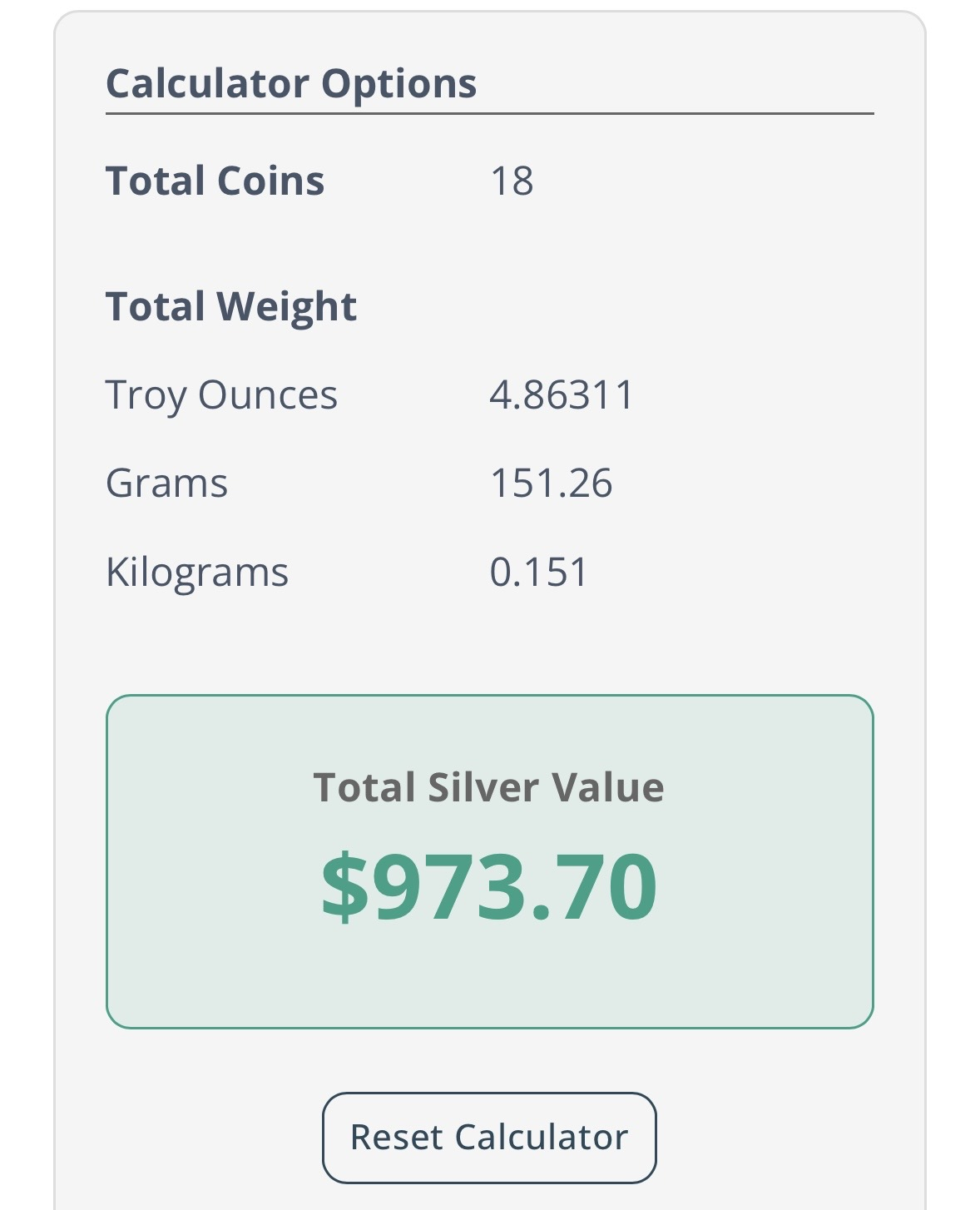This screenshot has height=1210, width=980.
Task: Click the Kilograms label
Action: coord(197,573)
